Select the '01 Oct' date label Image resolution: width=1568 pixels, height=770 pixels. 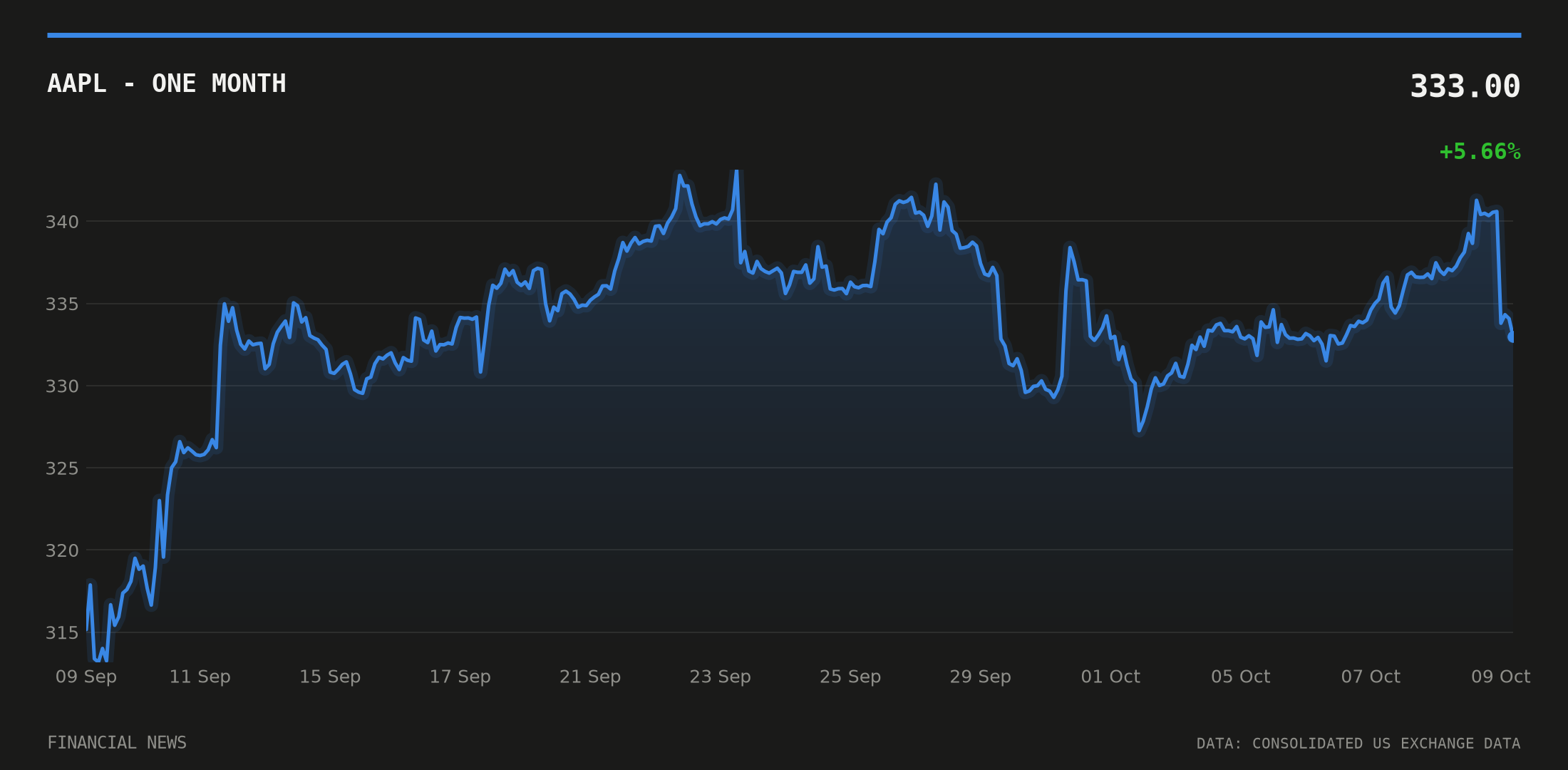click(1110, 677)
